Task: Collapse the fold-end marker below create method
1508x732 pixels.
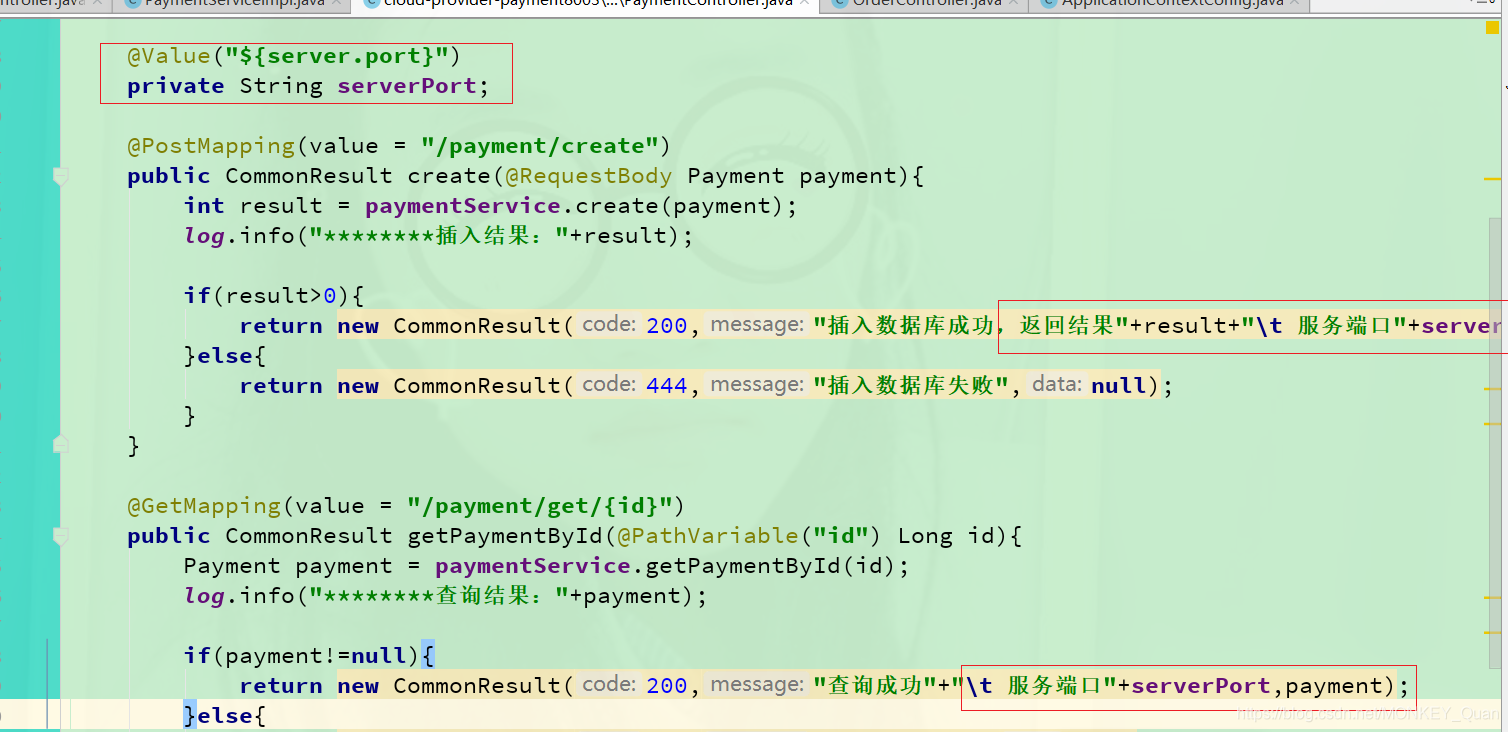Action: 61,444
